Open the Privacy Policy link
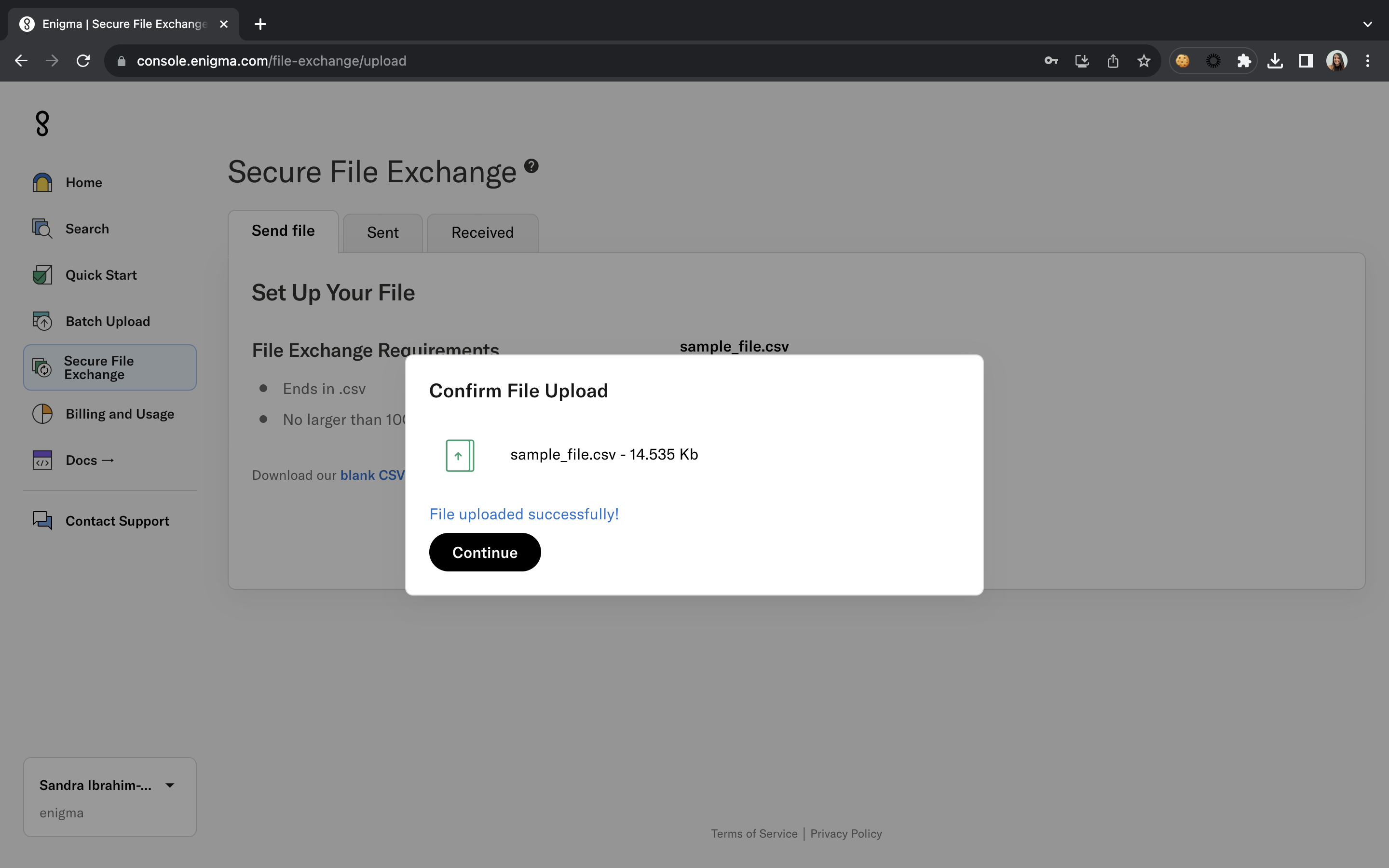 845,834
